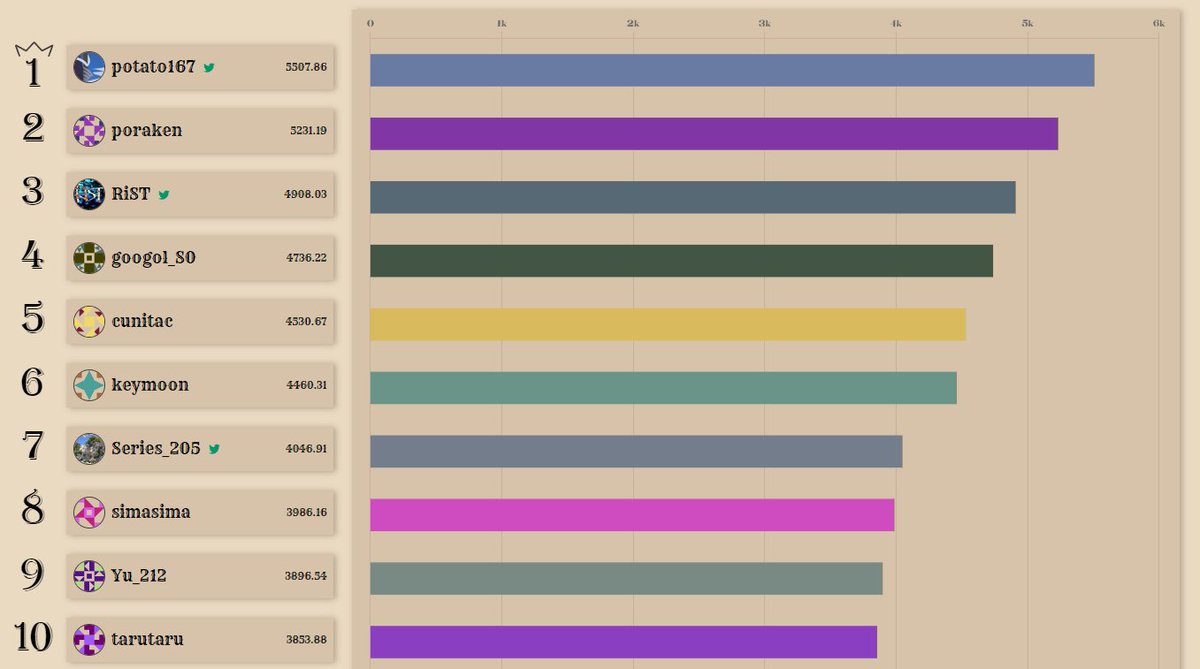Click rank number 9
1200x669 pixels.
(x=33, y=573)
